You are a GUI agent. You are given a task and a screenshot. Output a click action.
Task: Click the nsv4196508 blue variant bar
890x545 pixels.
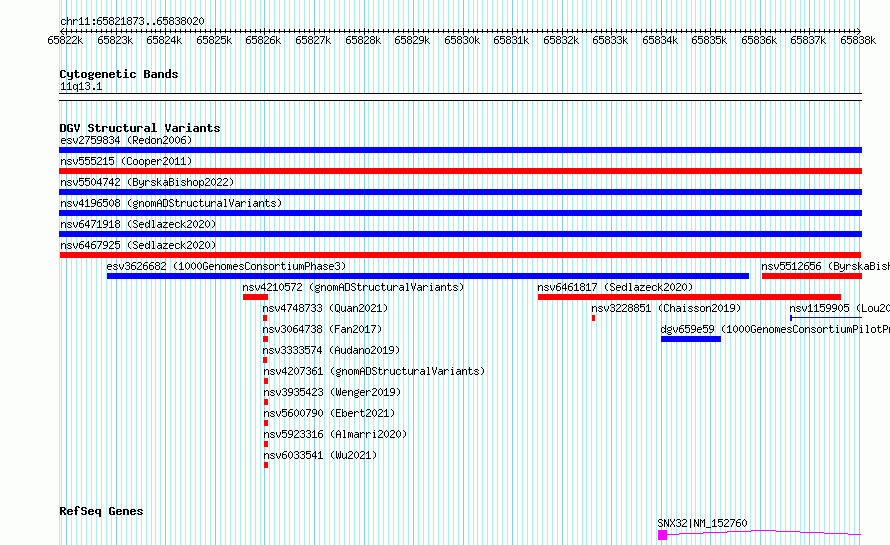point(460,213)
